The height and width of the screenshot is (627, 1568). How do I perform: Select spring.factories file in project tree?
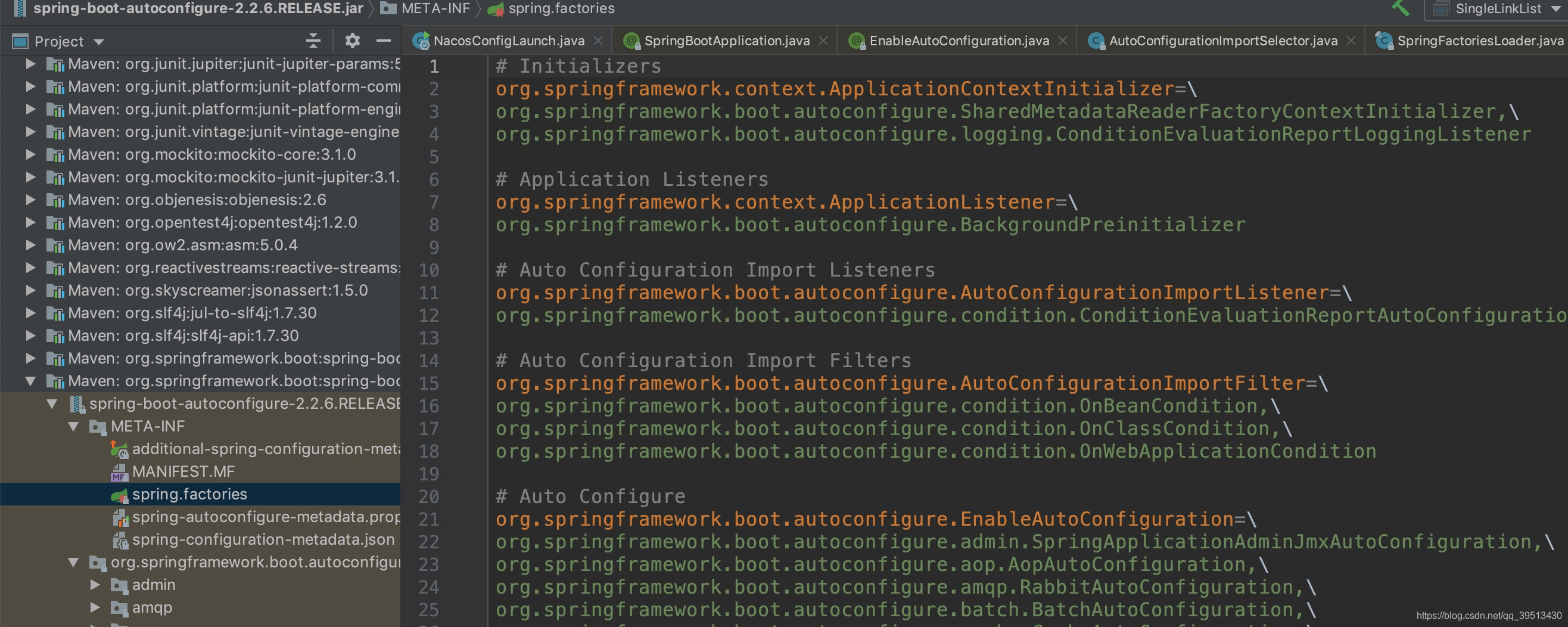tap(200, 494)
